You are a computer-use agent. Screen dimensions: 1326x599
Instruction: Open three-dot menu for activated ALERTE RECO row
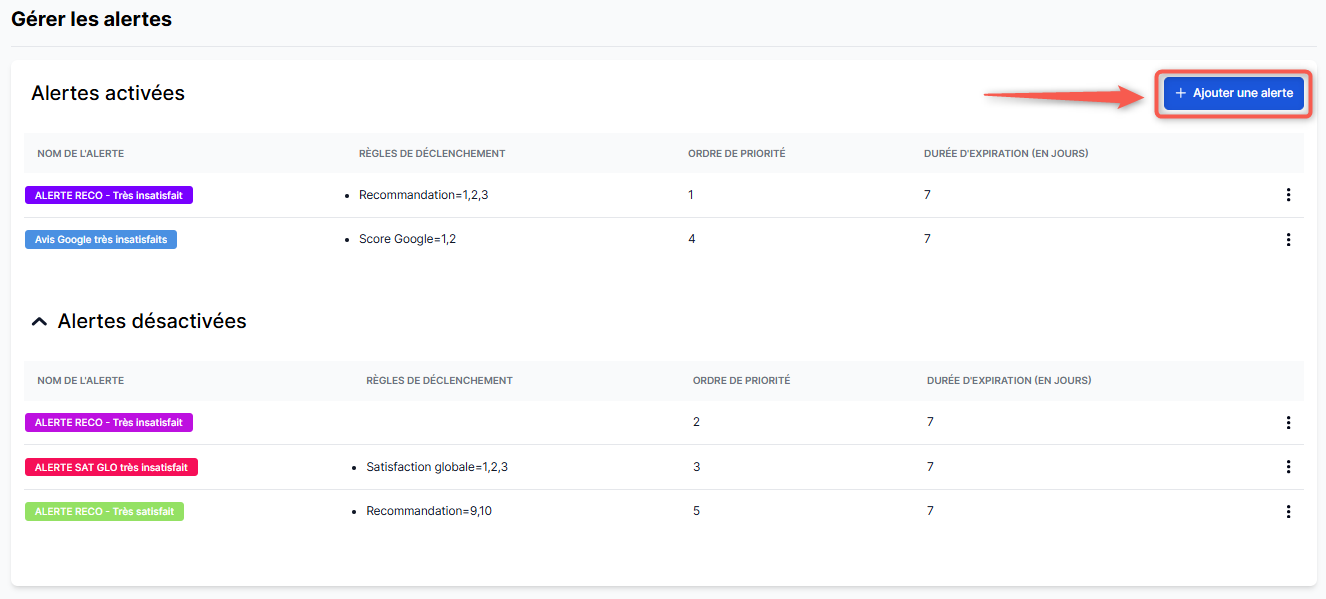point(1288,195)
